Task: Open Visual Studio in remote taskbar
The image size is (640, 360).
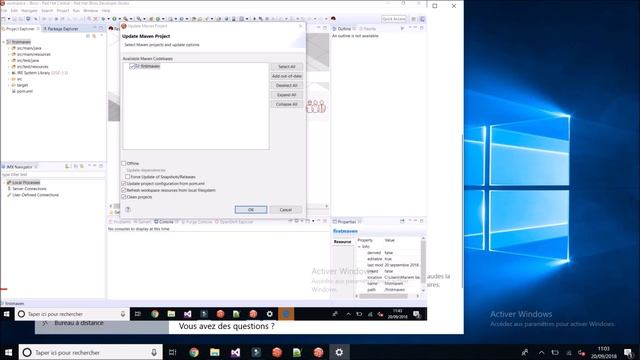Action: [x=187, y=314]
